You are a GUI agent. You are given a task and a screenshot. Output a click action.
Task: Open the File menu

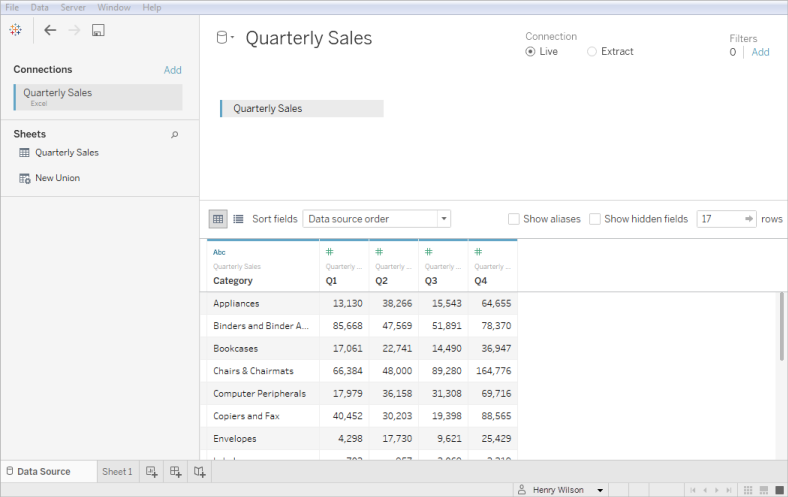[x=12, y=8]
